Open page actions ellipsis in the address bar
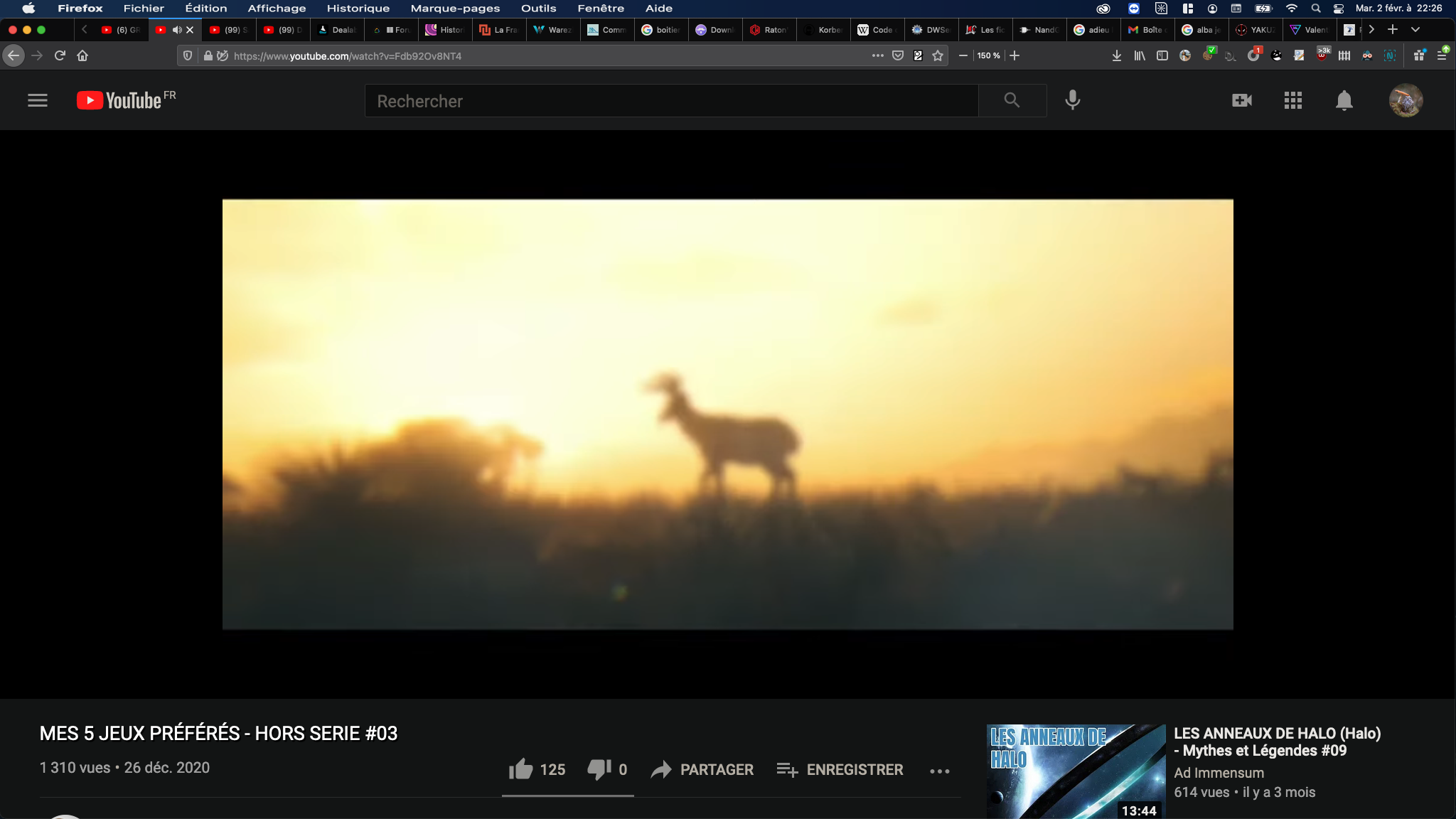Screen dimensions: 1456x819 (x=878, y=55)
